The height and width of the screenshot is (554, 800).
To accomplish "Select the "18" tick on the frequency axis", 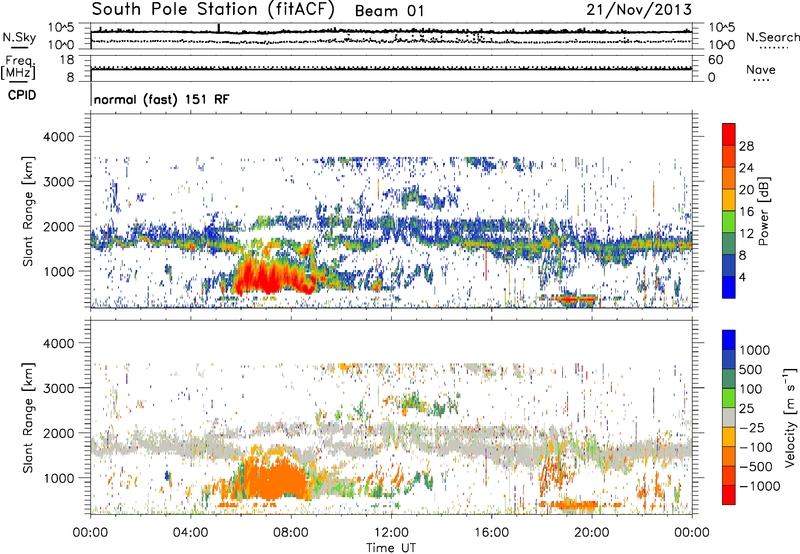I will pyautogui.click(x=67, y=60).
